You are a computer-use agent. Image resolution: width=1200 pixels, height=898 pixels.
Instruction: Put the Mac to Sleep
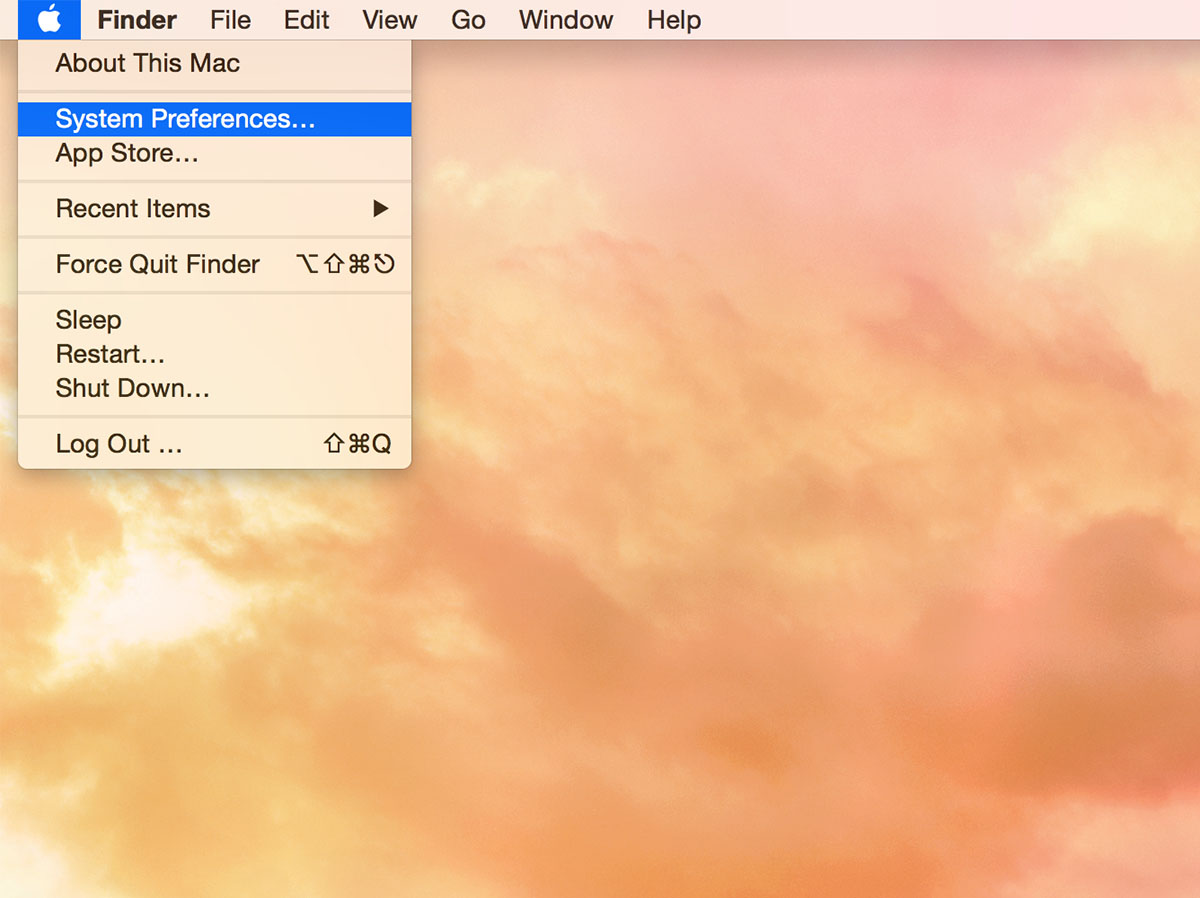click(x=88, y=320)
